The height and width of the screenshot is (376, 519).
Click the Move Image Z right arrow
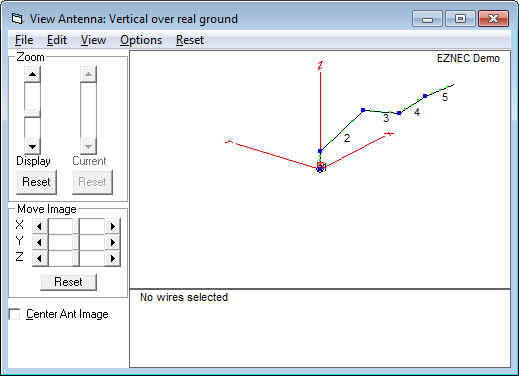(113, 258)
